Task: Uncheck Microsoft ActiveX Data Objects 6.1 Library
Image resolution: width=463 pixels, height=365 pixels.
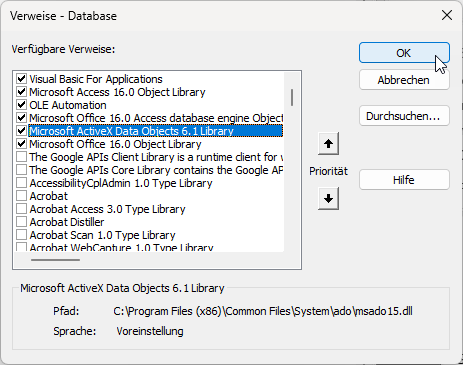Action: click(x=22, y=131)
